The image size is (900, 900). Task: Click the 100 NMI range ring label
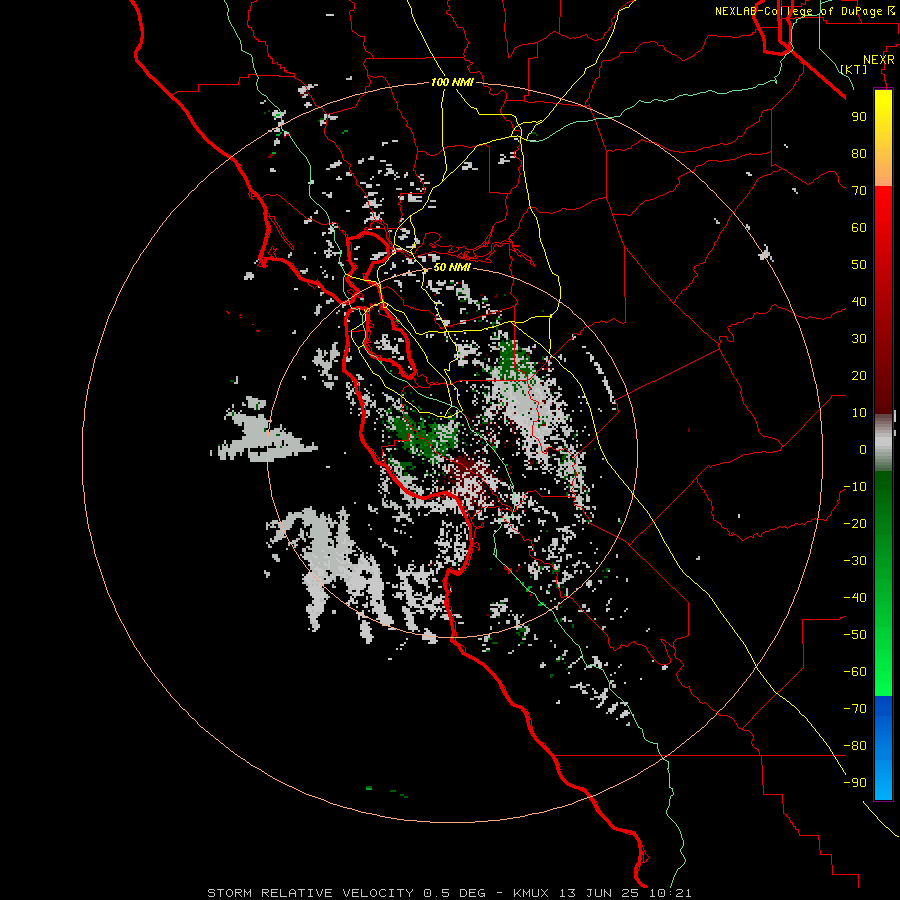pyautogui.click(x=452, y=82)
